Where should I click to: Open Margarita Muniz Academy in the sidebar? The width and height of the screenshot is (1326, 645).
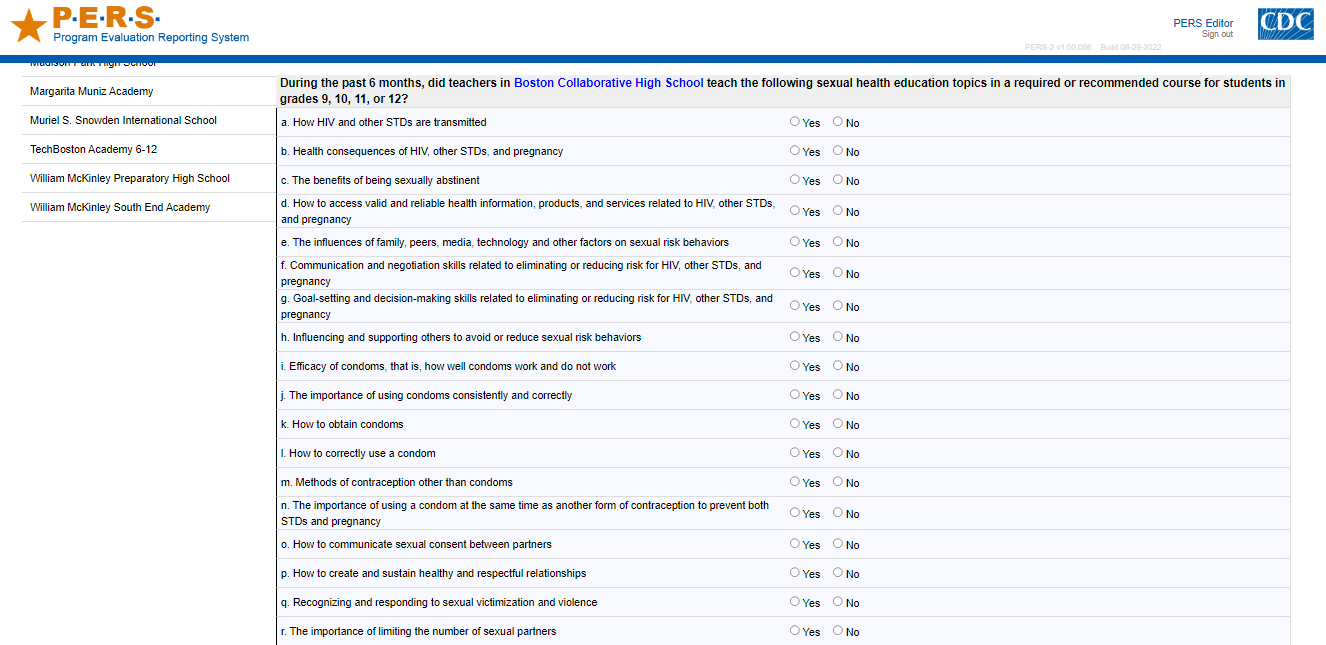pyautogui.click(x=91, y=91)
